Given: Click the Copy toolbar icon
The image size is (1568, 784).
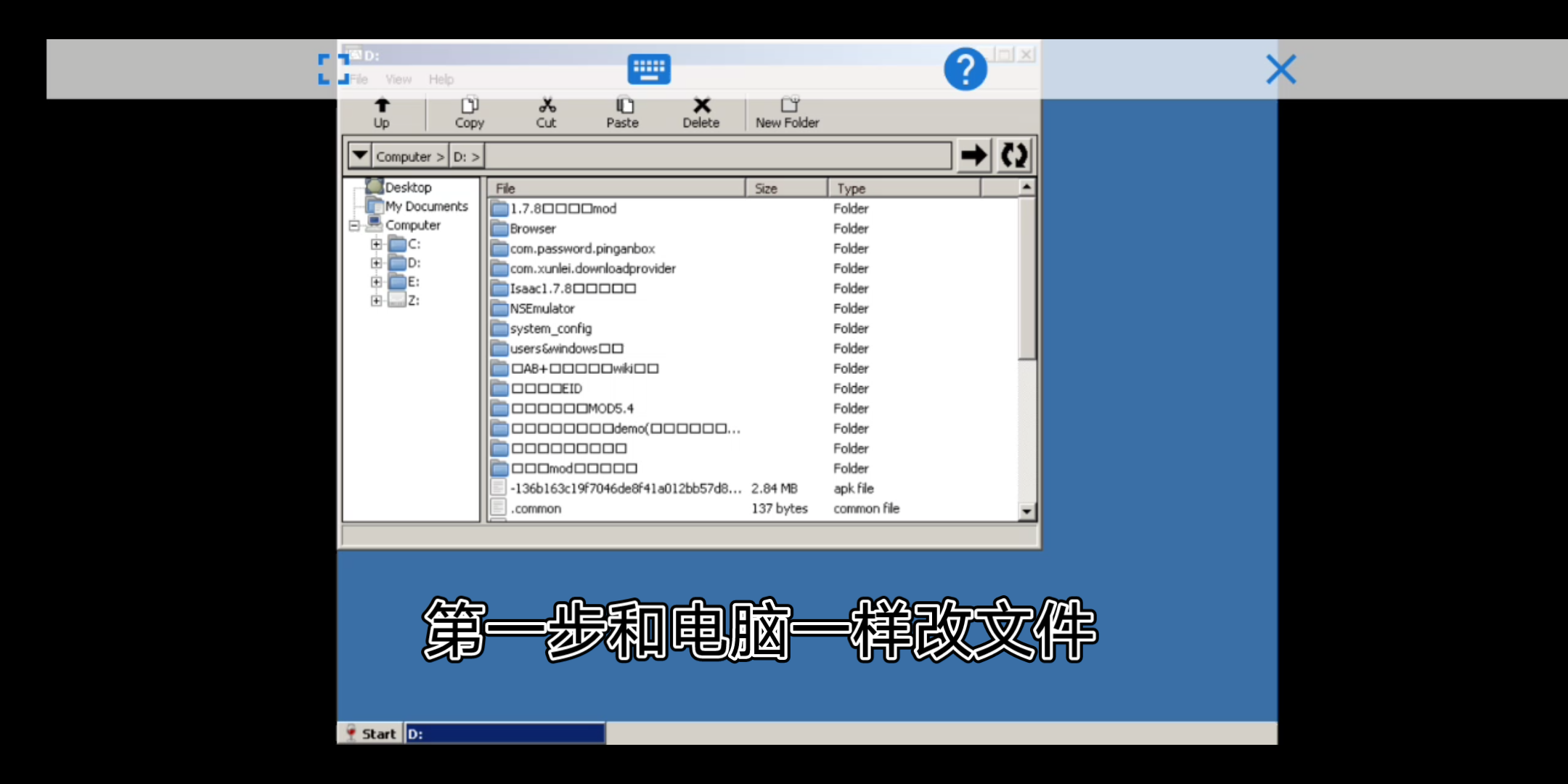Looking at the screenshot, I should tap(470, 113).
